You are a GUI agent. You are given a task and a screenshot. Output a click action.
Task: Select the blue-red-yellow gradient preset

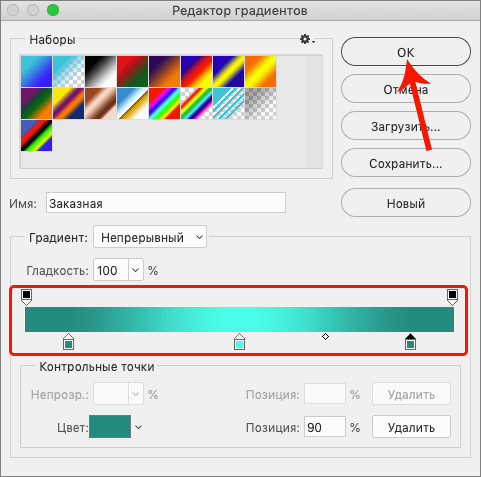[196, 71]
